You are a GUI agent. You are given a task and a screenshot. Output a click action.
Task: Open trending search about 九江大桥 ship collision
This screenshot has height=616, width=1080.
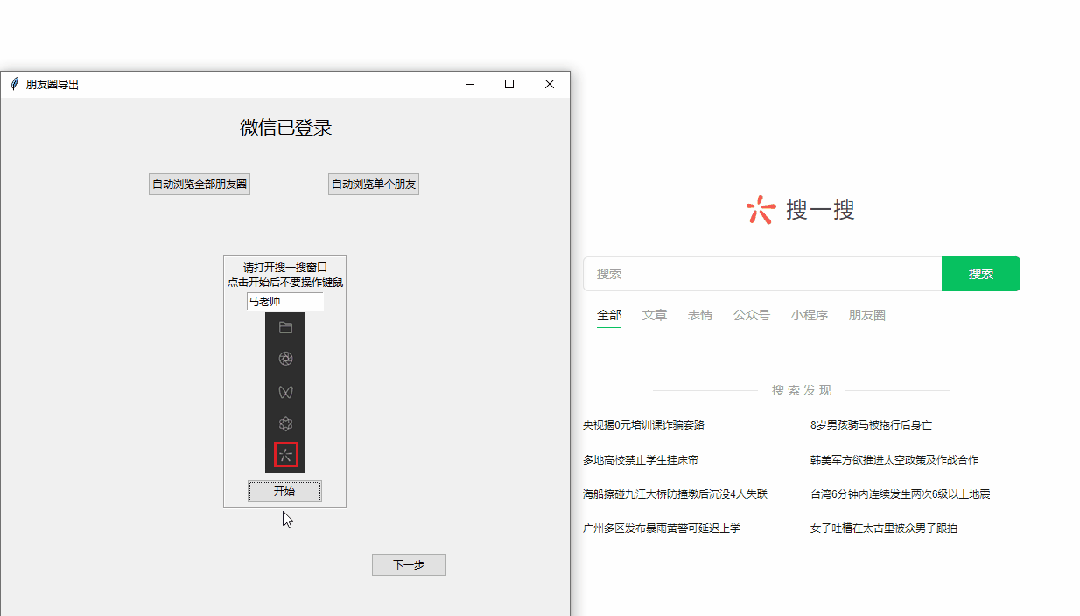click(675, 494)
